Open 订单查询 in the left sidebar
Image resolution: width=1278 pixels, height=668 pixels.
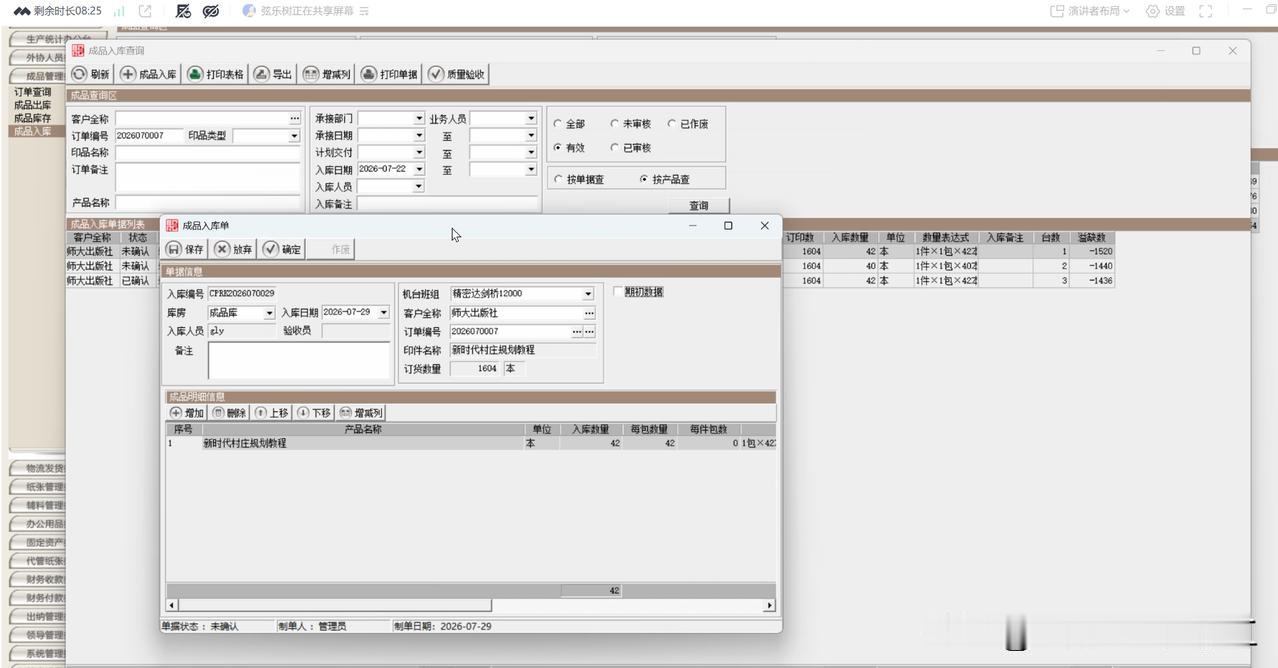[x=32, y=92]
